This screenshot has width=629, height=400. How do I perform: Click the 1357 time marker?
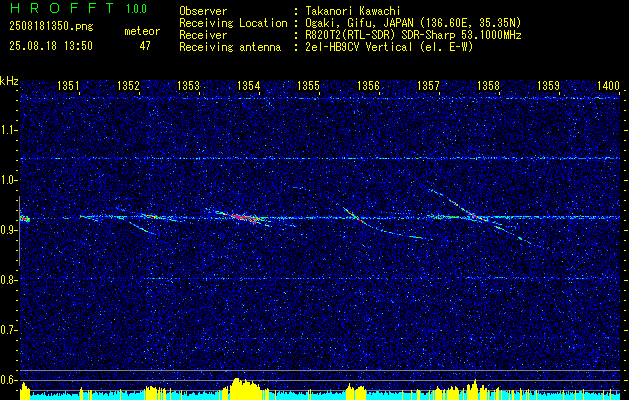pyautogui.click(x=428, y=85)
